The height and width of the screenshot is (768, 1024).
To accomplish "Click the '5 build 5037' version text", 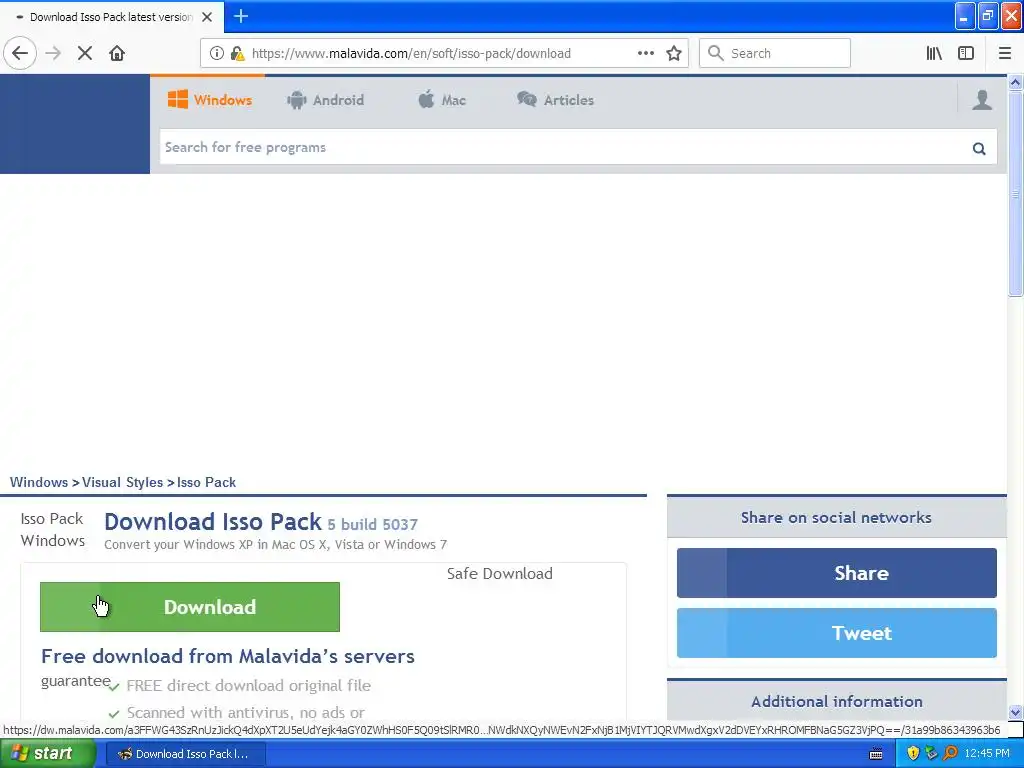I will click(372, 524).
